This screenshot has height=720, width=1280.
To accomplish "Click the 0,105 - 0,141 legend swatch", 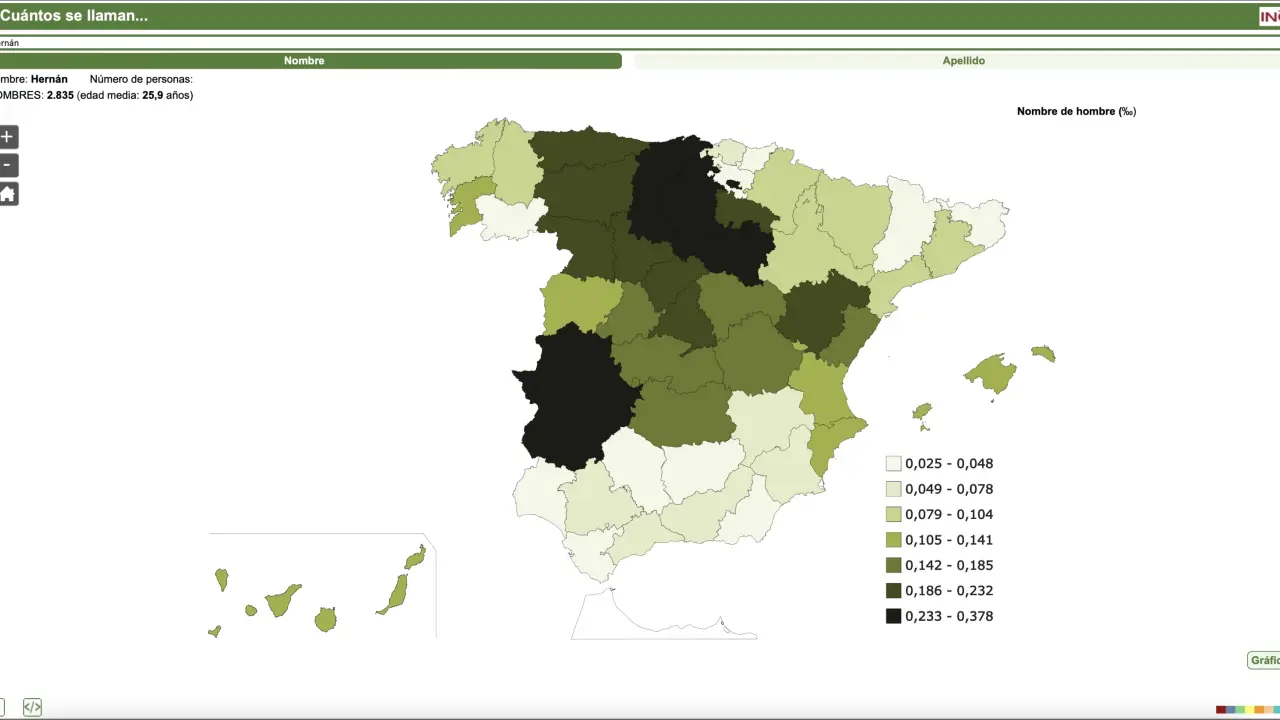I will [x=893, y=540].
